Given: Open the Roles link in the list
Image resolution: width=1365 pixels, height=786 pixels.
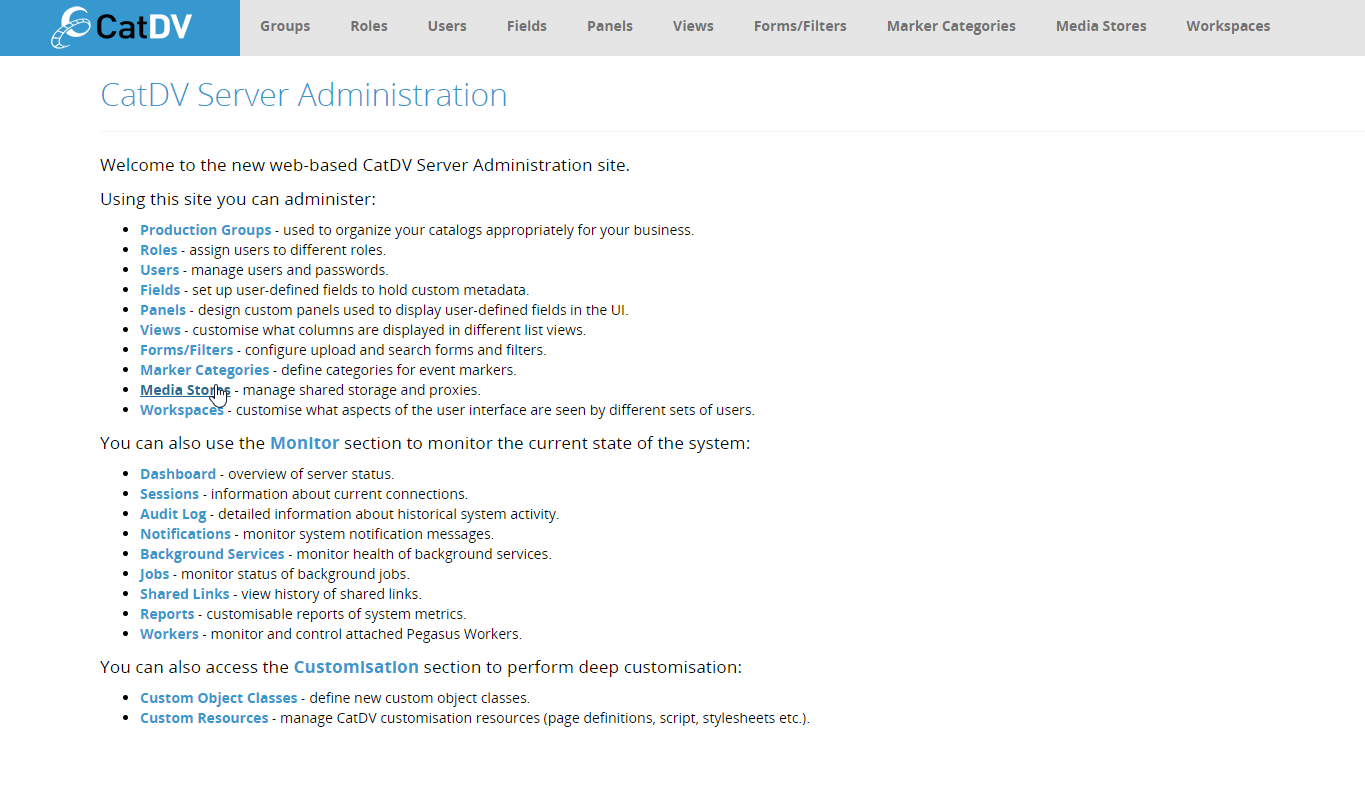Looking at the screenshot, I should 158,250.
